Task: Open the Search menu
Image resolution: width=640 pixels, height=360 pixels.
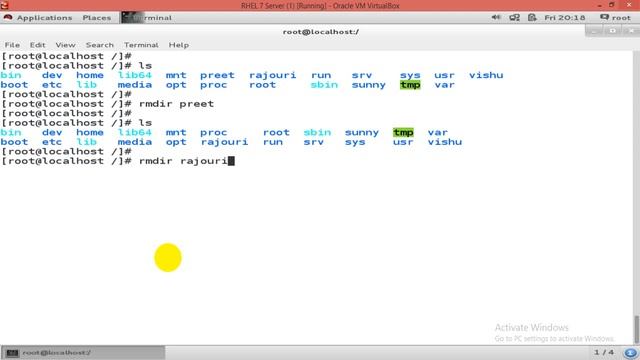Action: point(100,45)
